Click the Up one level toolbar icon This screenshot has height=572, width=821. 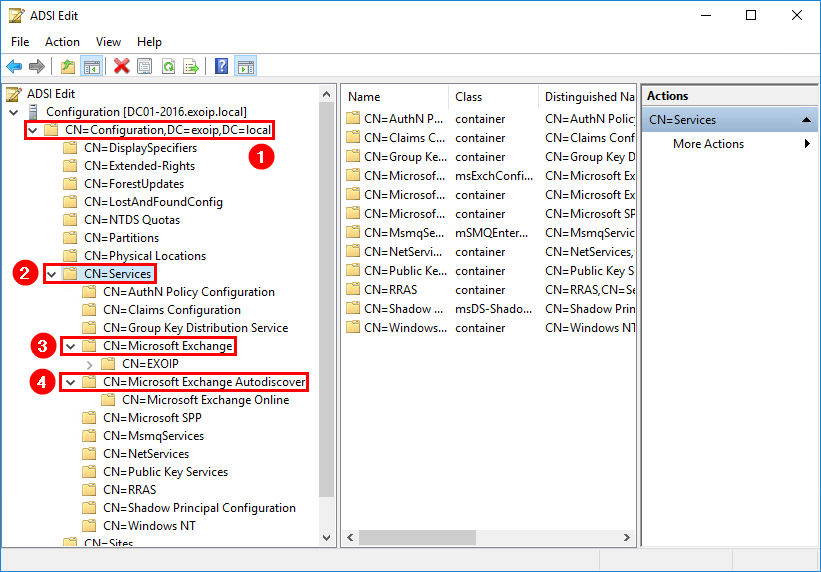tap(68, 67)
